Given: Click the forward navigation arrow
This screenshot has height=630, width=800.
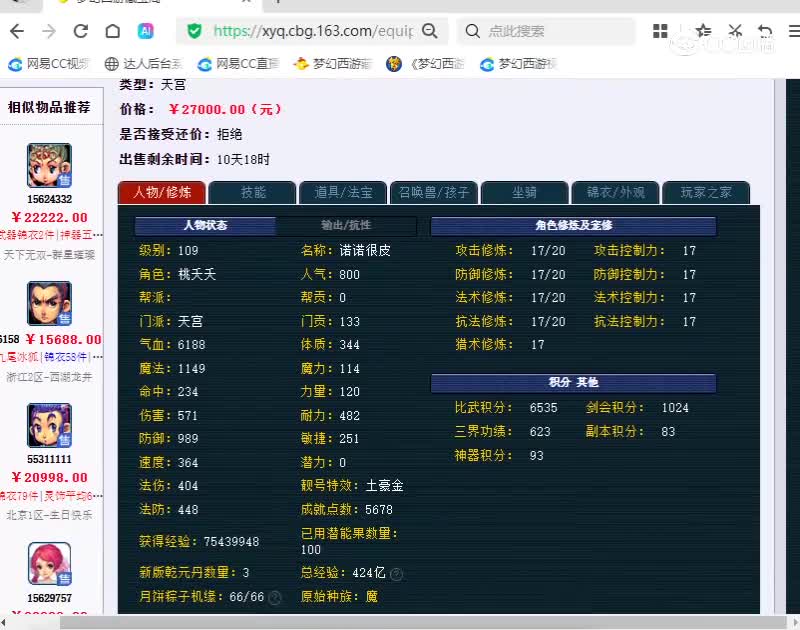Looking at the screenshot, I should coord(46,31).
